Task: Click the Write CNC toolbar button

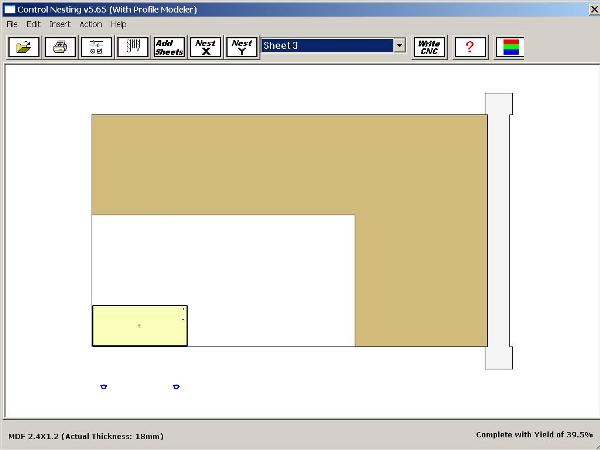Action: 429,46
